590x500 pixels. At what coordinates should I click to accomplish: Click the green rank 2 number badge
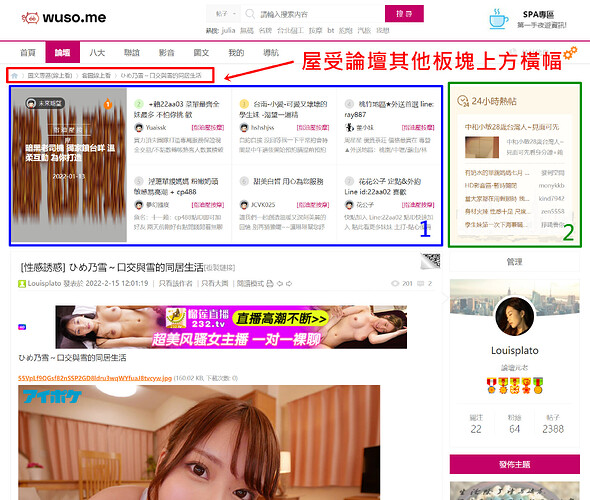tap(139, 104)
